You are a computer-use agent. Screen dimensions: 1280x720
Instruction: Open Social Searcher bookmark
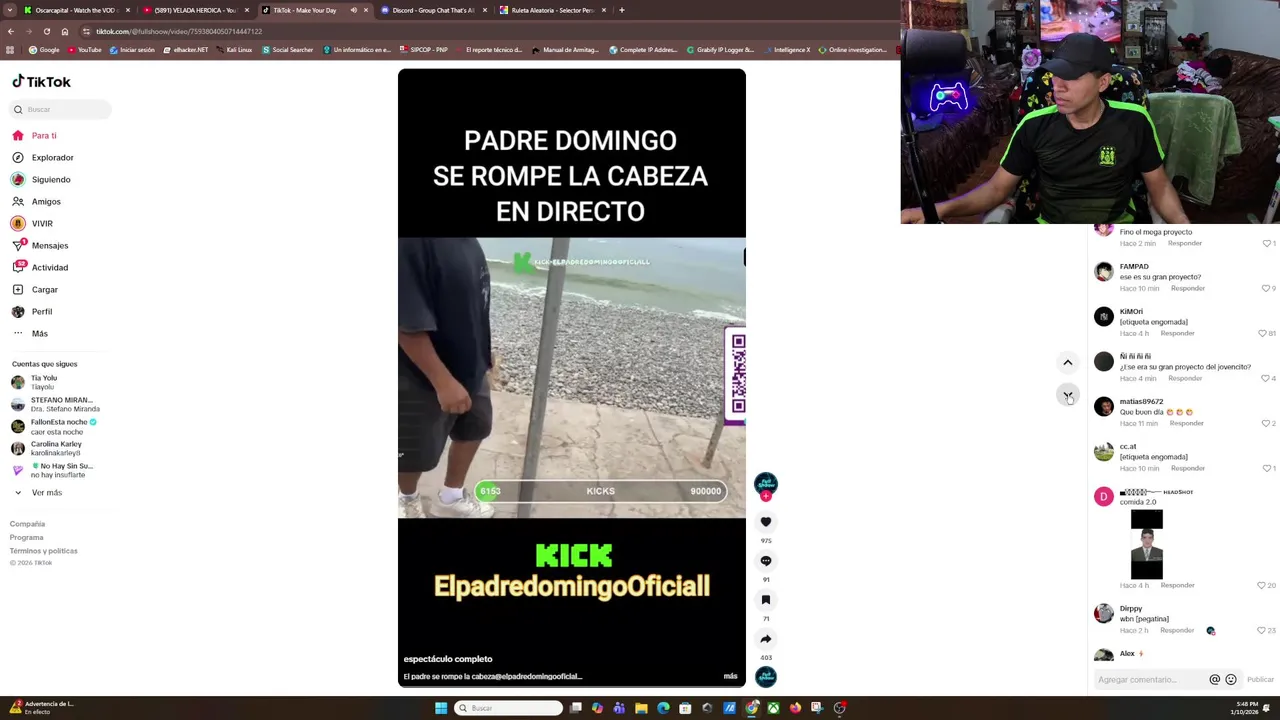[x=287, y=50]
